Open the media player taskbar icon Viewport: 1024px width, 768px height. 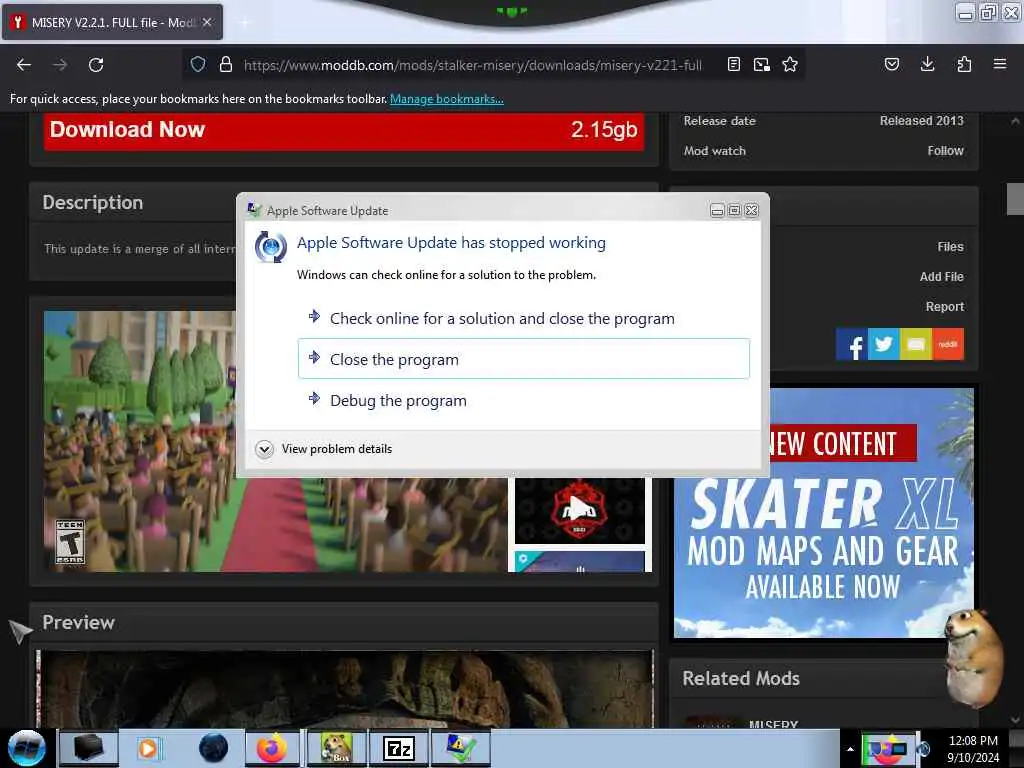pos(148,748)
